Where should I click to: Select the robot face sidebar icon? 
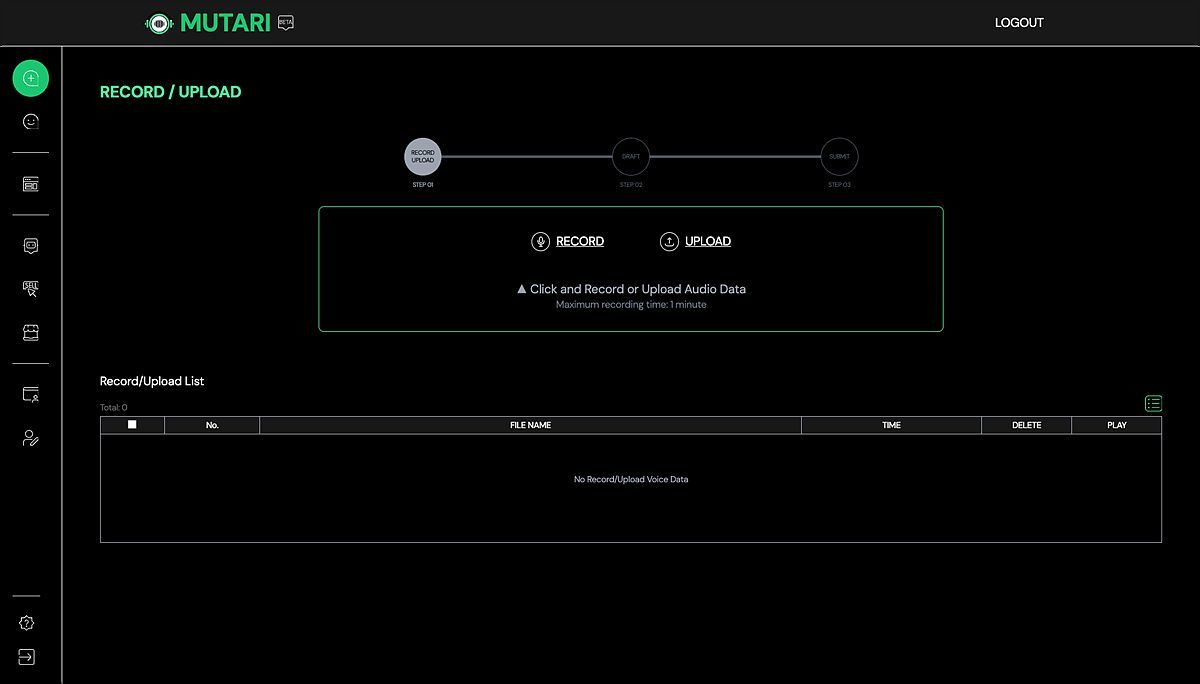pyautogui.click(x=30, y=245)
